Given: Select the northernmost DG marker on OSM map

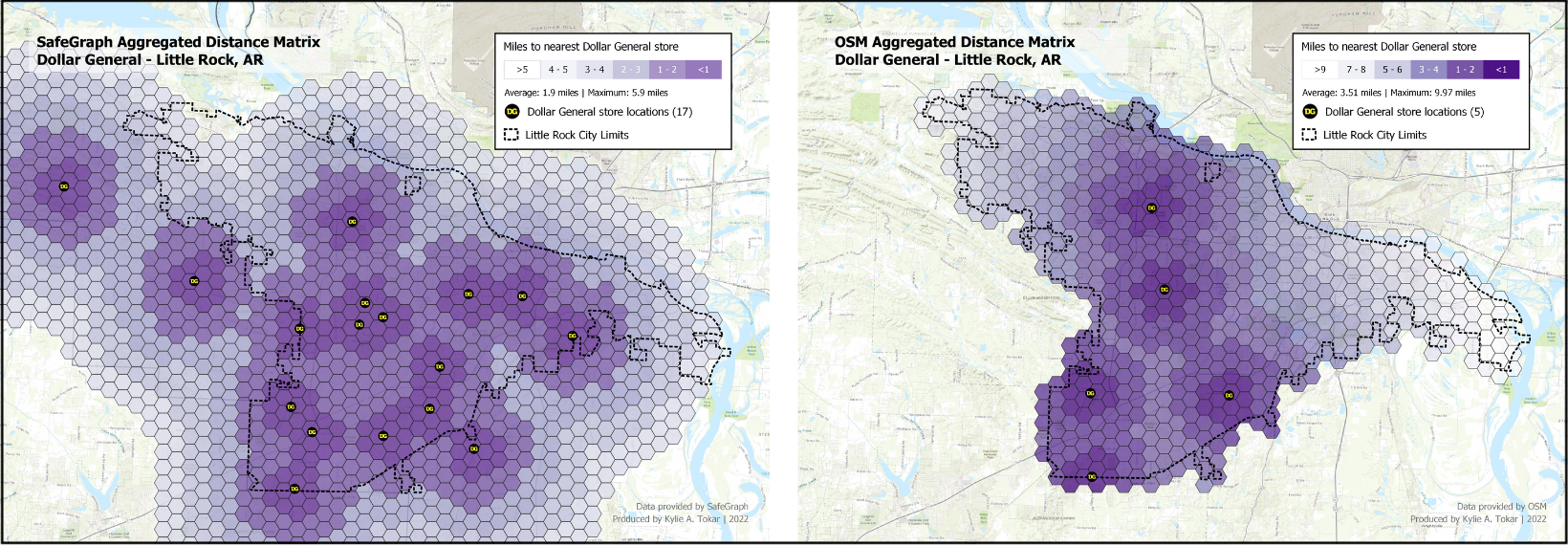Looking at the screenshot, I should point(1151,207).
